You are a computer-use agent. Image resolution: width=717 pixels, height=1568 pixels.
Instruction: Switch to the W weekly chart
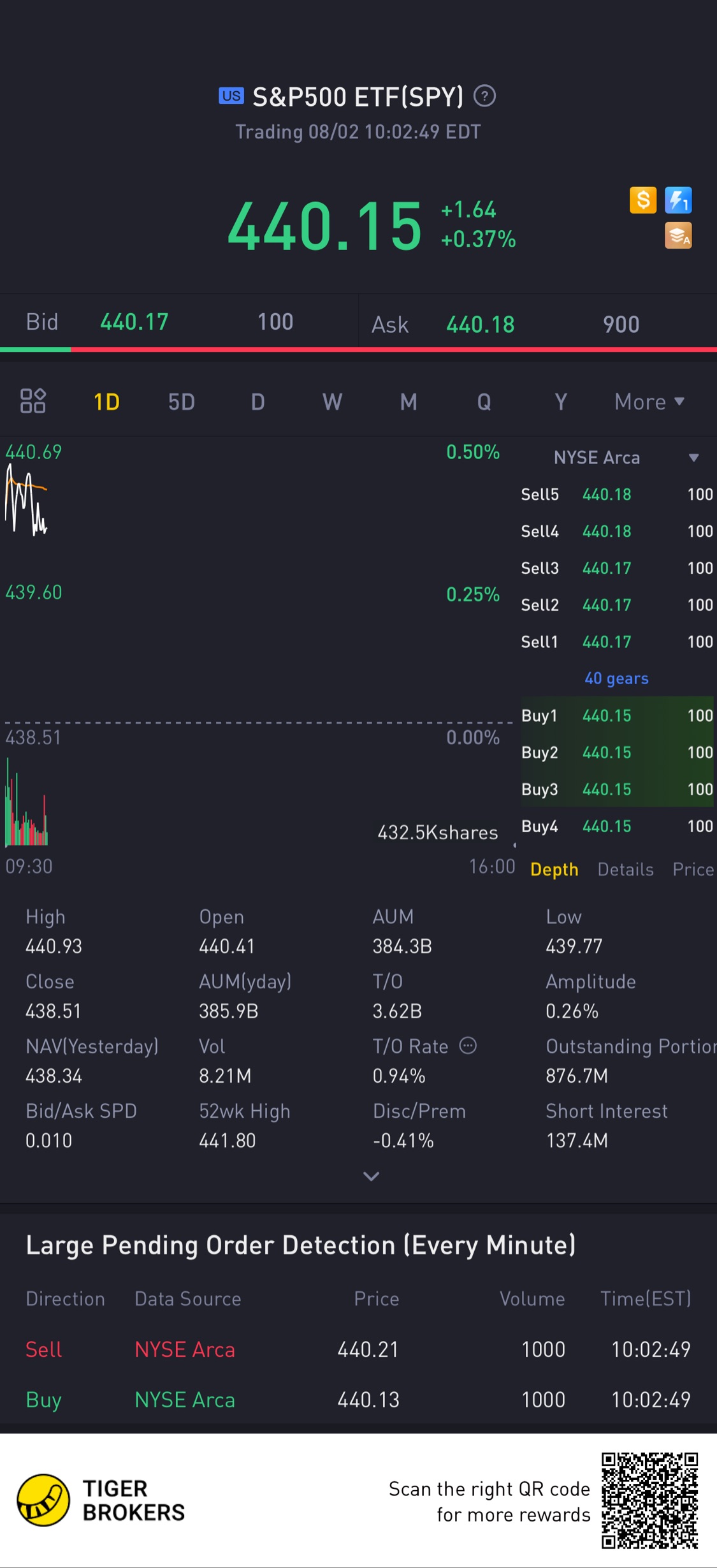(332, 402)
